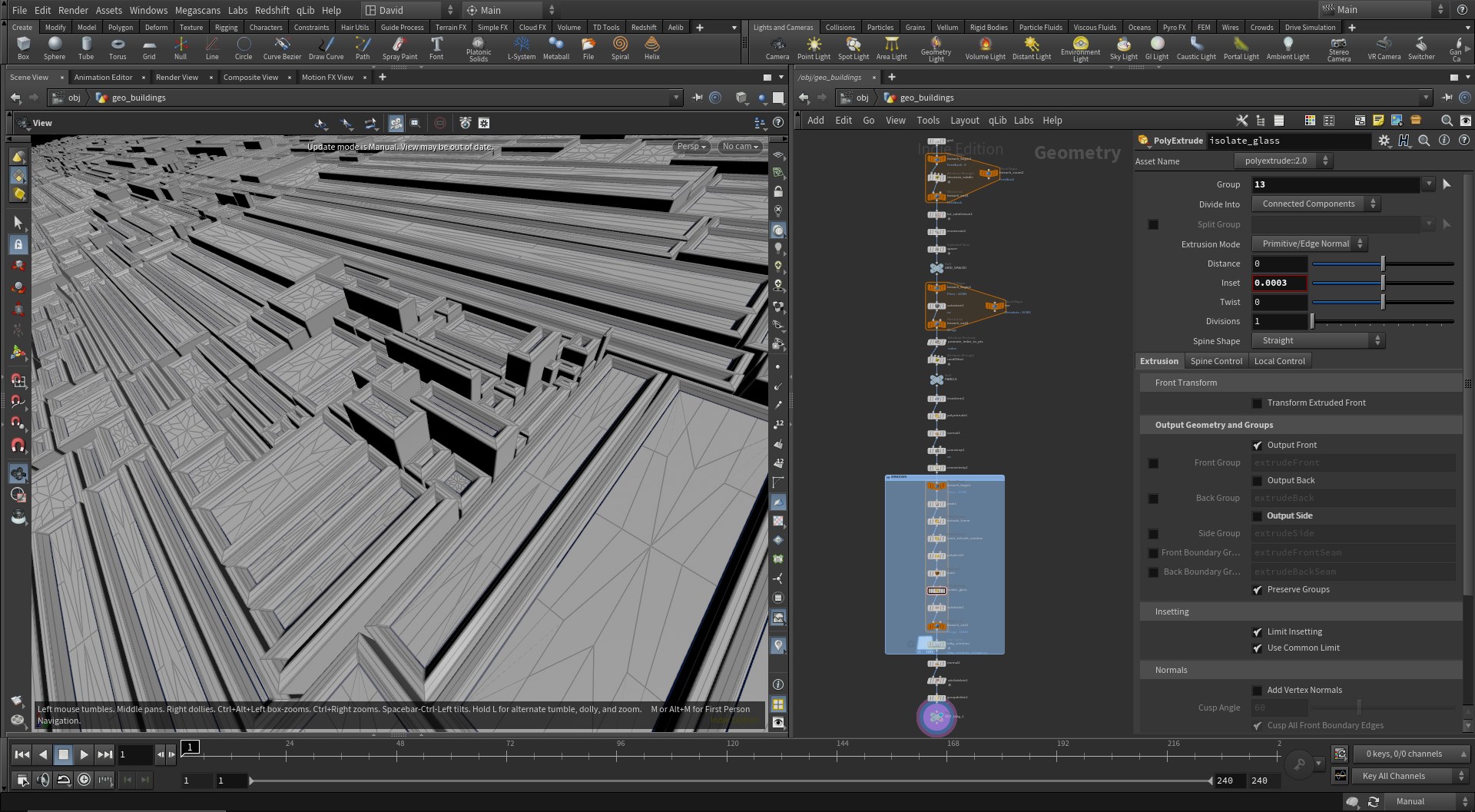Open the Megascans menu
This screenshot has width=1475, height=812.
point(197,10)
